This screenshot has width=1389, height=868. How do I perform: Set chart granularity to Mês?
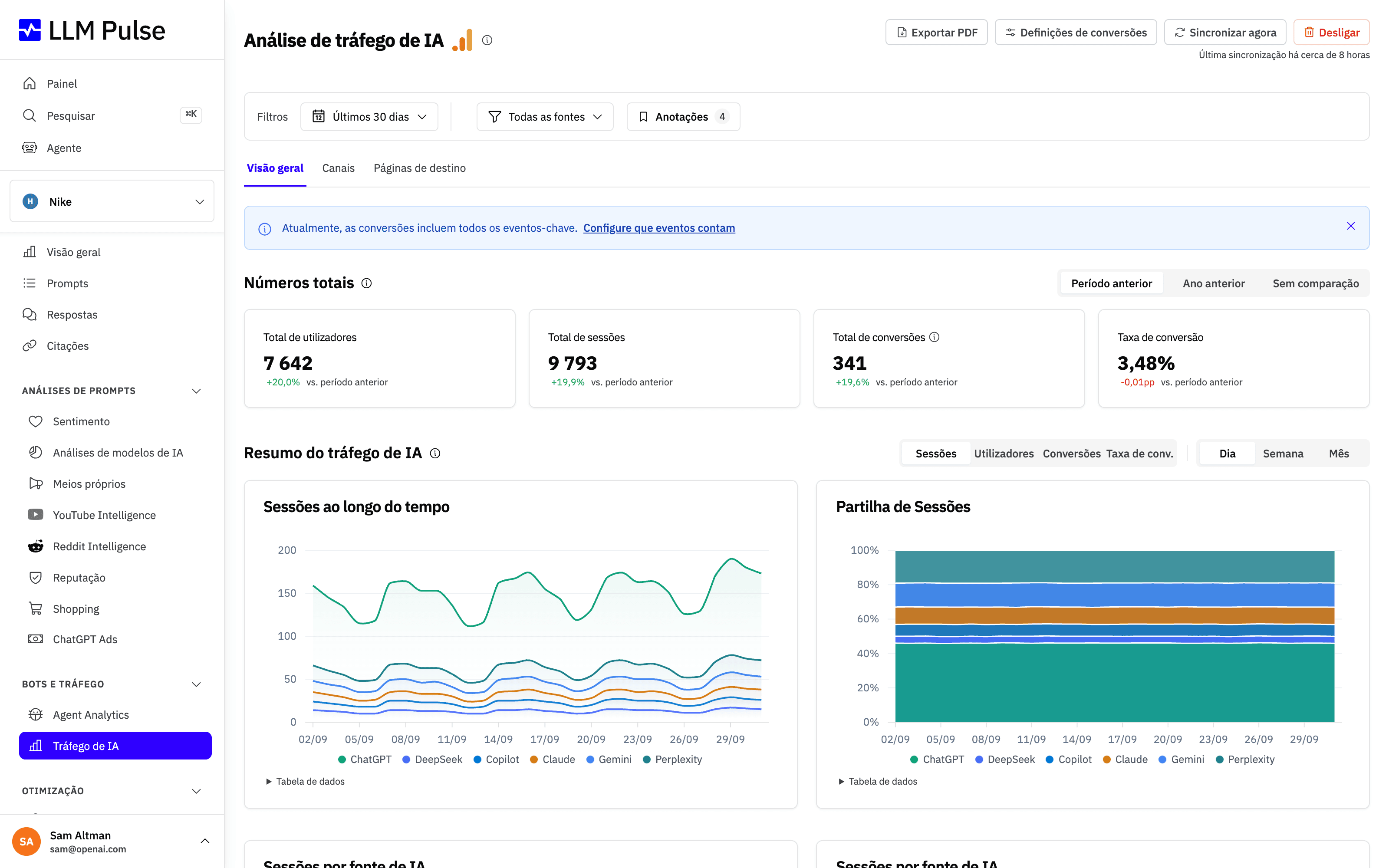pyautogui.click(x=1339, y=454)
